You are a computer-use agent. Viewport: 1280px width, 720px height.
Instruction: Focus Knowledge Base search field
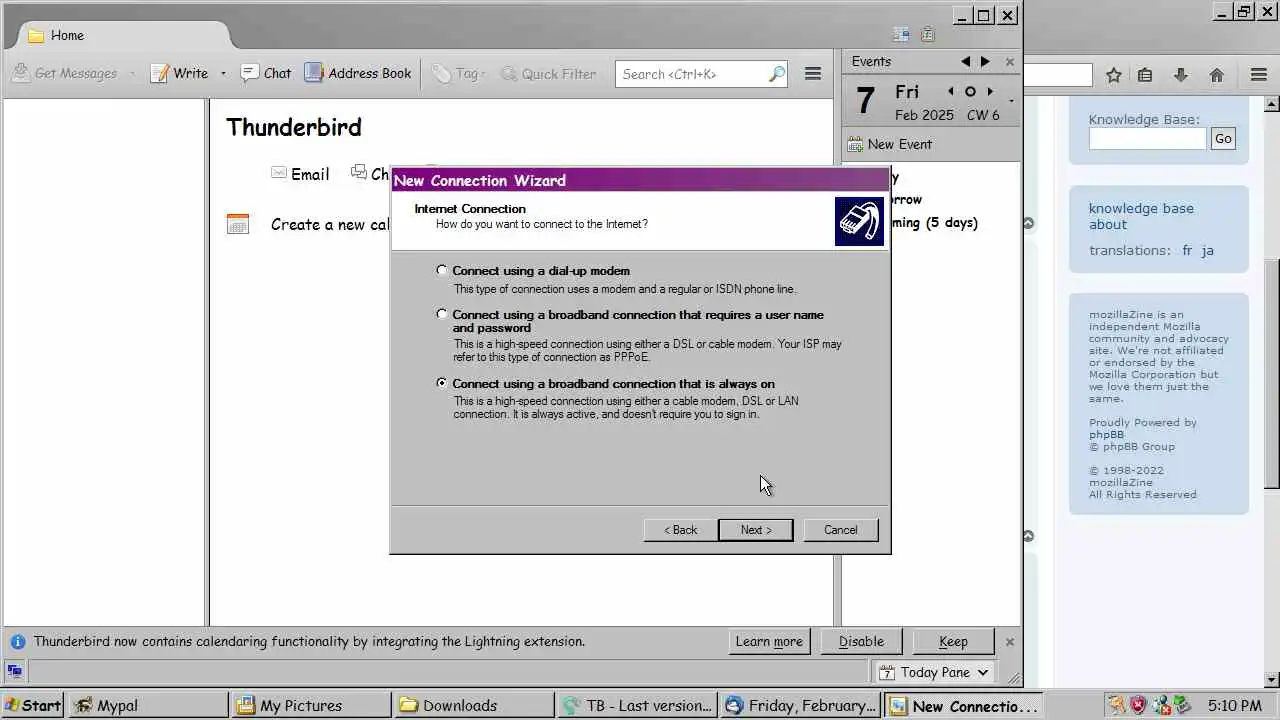pos(1147,139)
